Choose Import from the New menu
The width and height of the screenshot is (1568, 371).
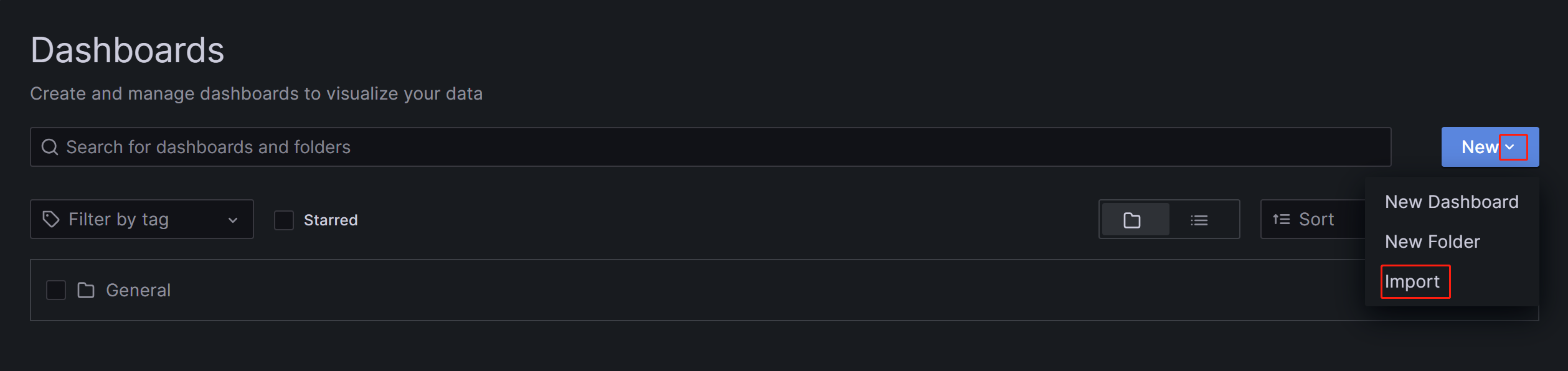1412,281
